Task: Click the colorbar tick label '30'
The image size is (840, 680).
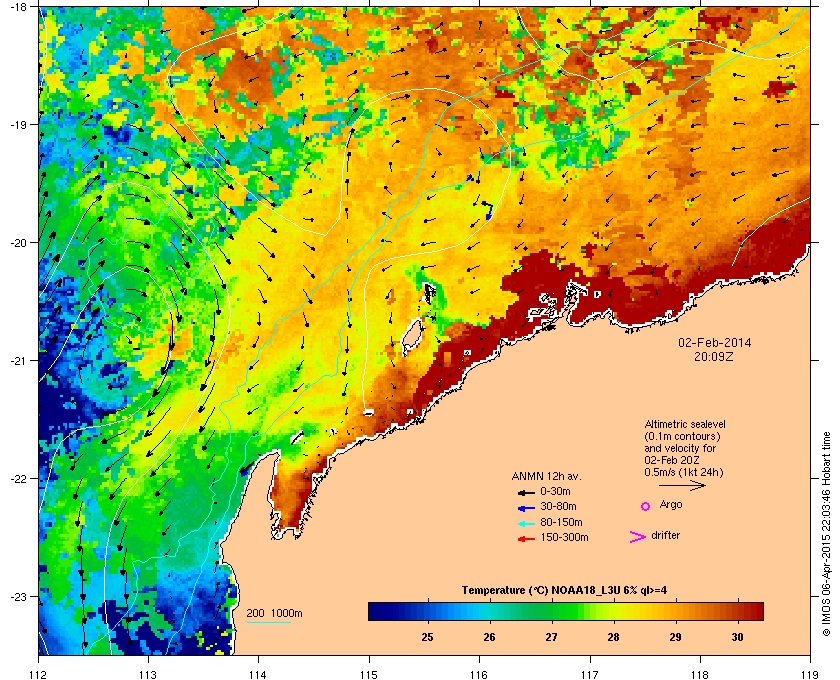Action: tap(738, 638)
